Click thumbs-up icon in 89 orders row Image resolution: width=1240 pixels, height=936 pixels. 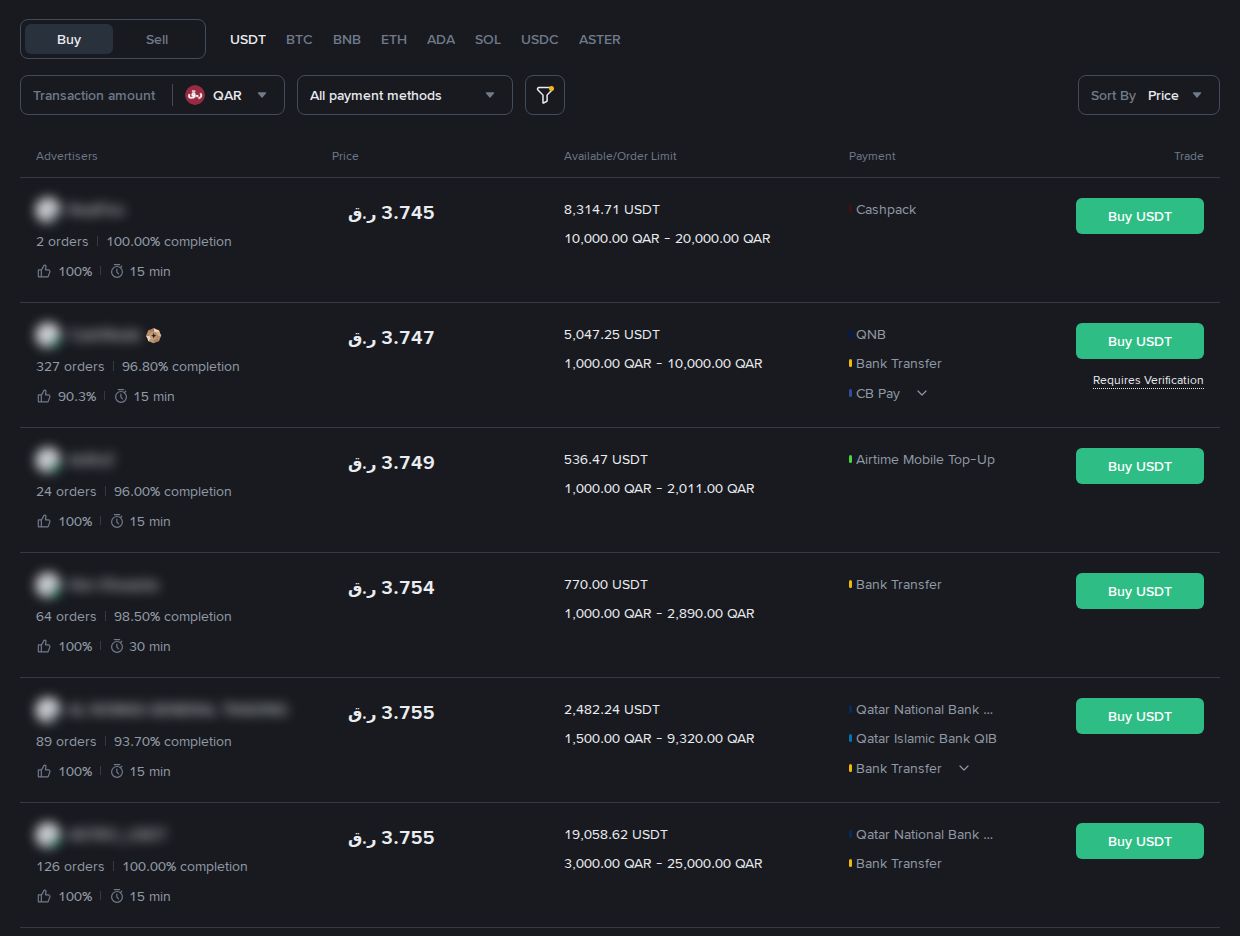[44, 771]
